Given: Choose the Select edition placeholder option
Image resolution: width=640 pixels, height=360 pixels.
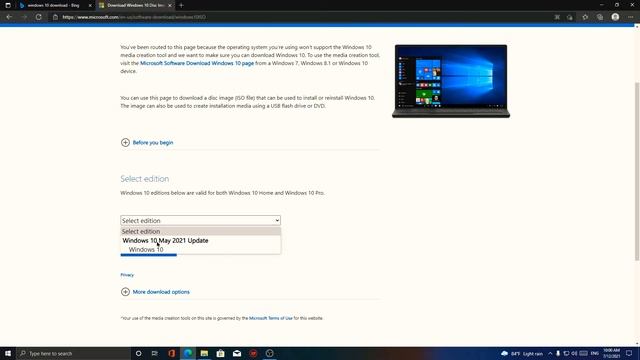Looking at the screenshot, I should pos(200,231).
